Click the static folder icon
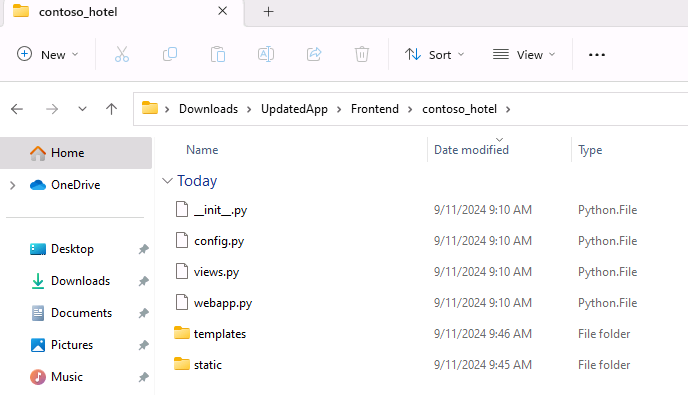 [182, 364]
